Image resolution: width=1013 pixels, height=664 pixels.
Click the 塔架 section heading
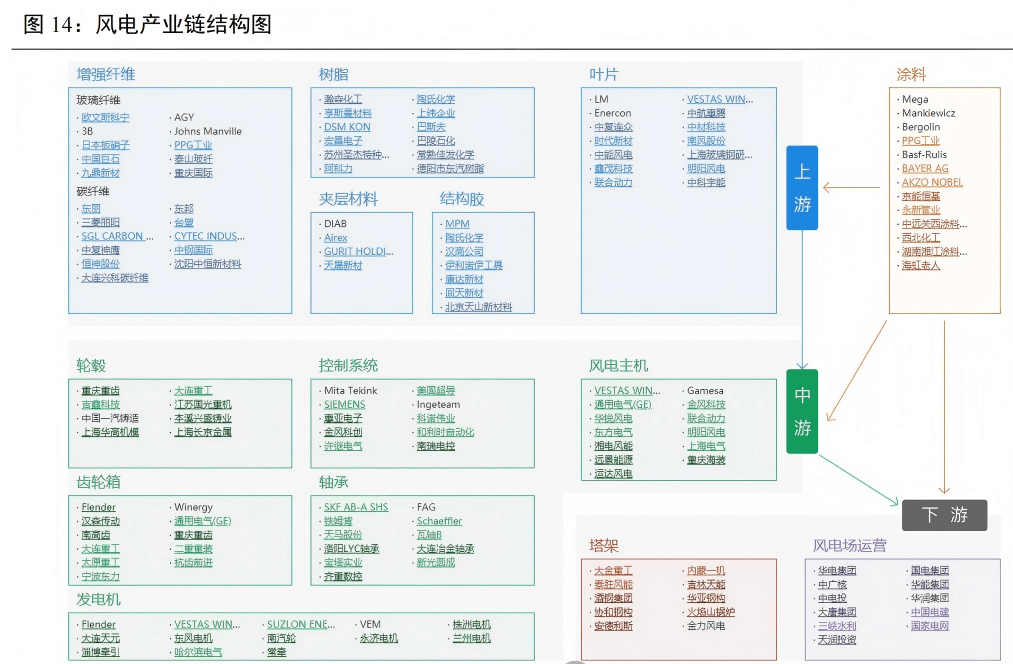click(603, 546)
